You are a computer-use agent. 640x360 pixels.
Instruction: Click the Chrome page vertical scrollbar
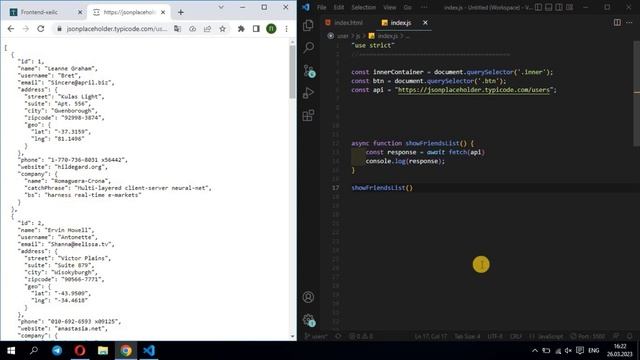293,71
